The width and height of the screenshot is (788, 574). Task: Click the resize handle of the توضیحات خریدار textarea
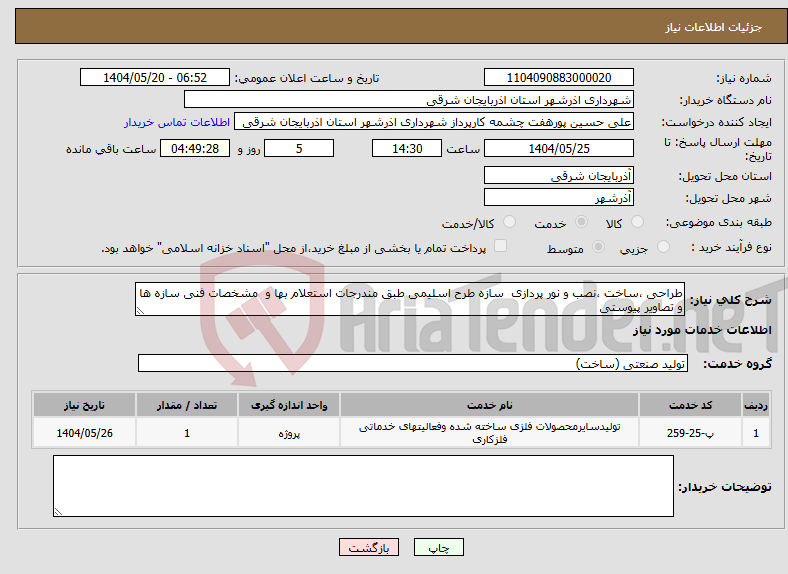tap(58, 512)
